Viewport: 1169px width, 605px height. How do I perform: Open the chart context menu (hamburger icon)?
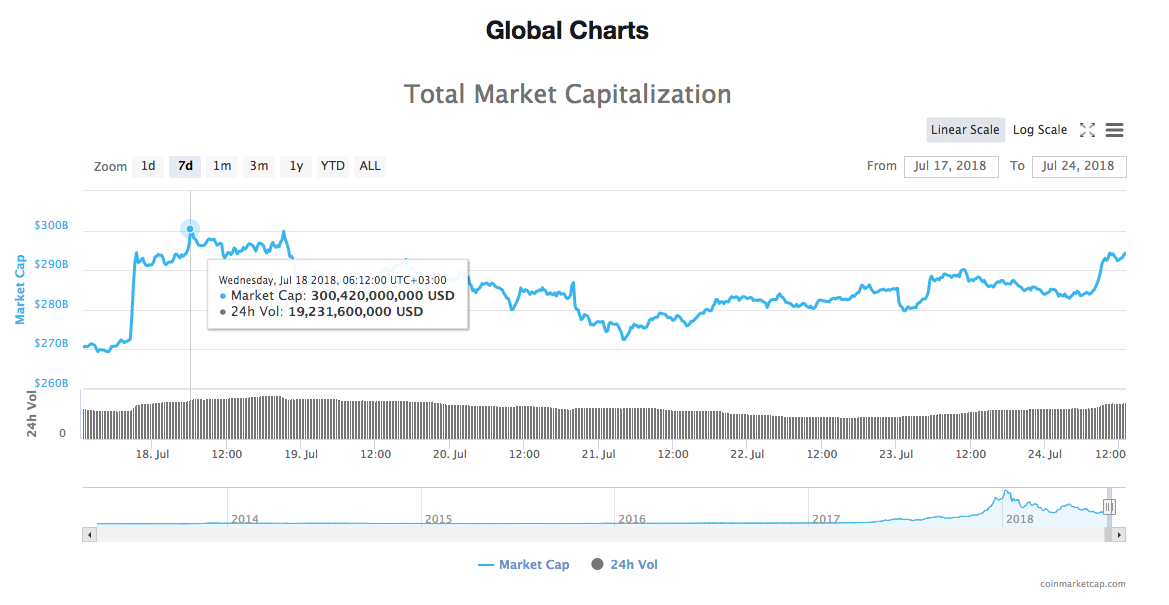[x=1114, y=129]
